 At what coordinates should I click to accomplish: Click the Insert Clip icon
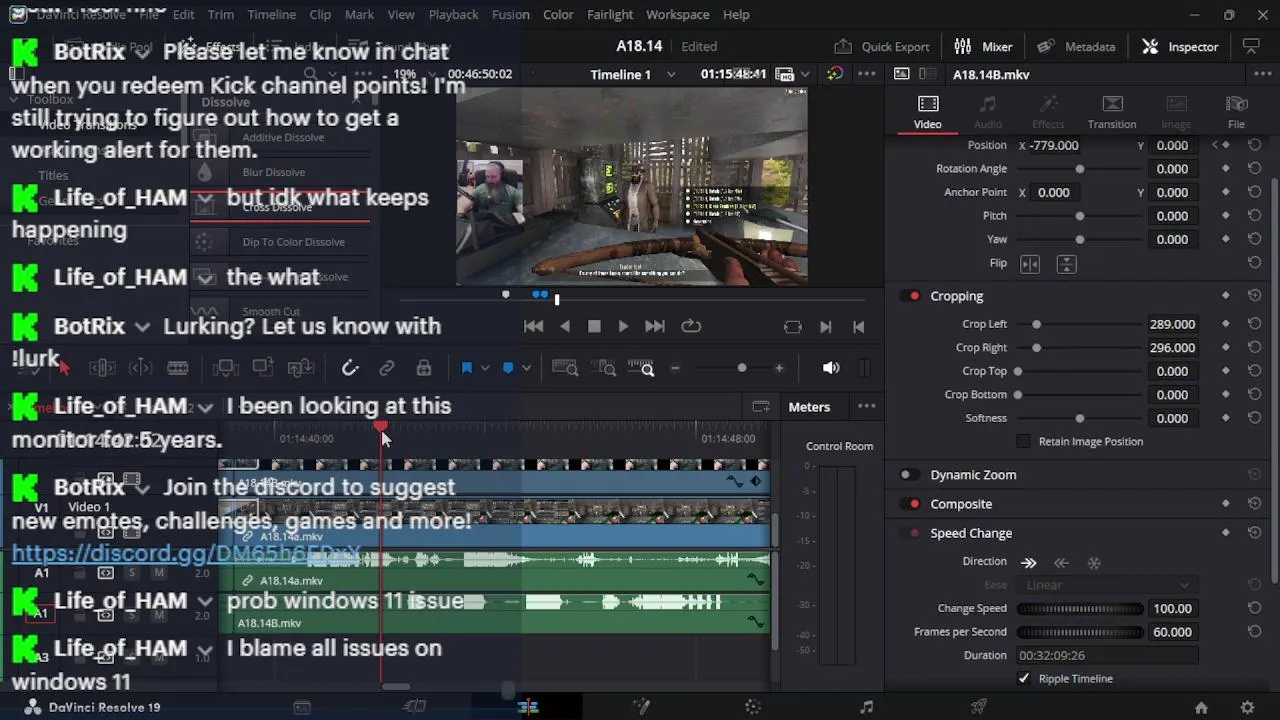(225, 368)
